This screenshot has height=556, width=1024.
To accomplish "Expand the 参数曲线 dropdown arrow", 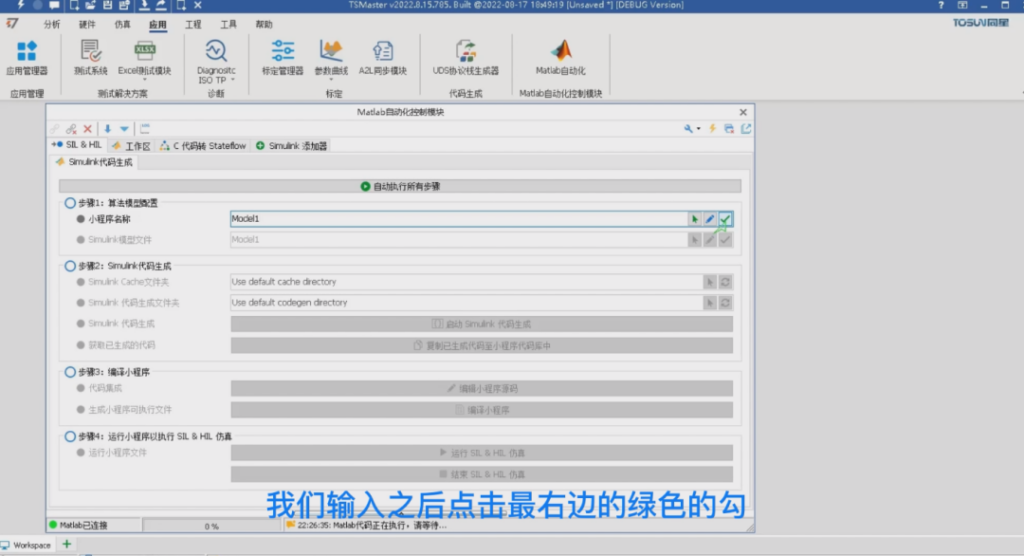I will tap(331, 80).
